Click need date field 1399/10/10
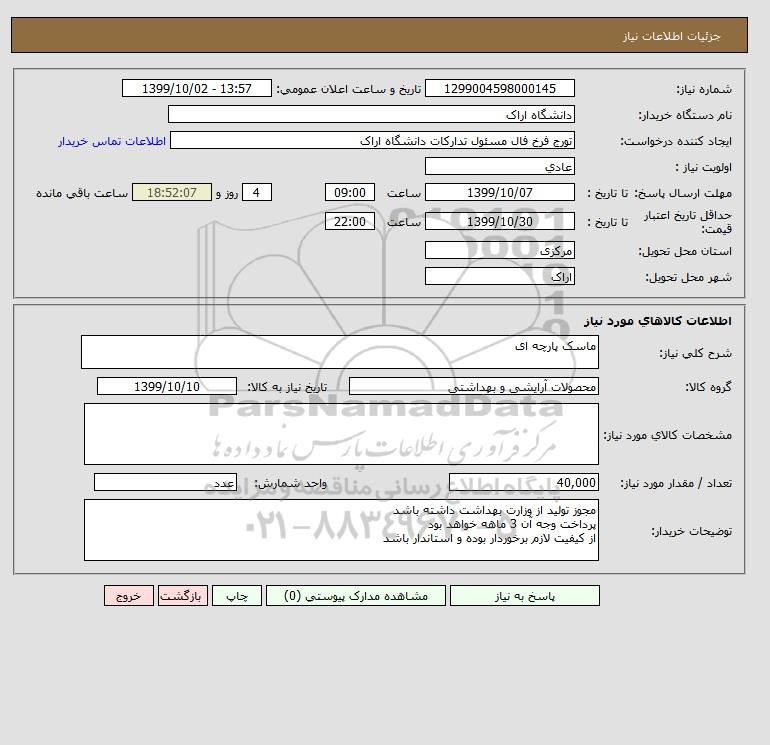Screen dimensions: 770x745 tap(167, 386)
